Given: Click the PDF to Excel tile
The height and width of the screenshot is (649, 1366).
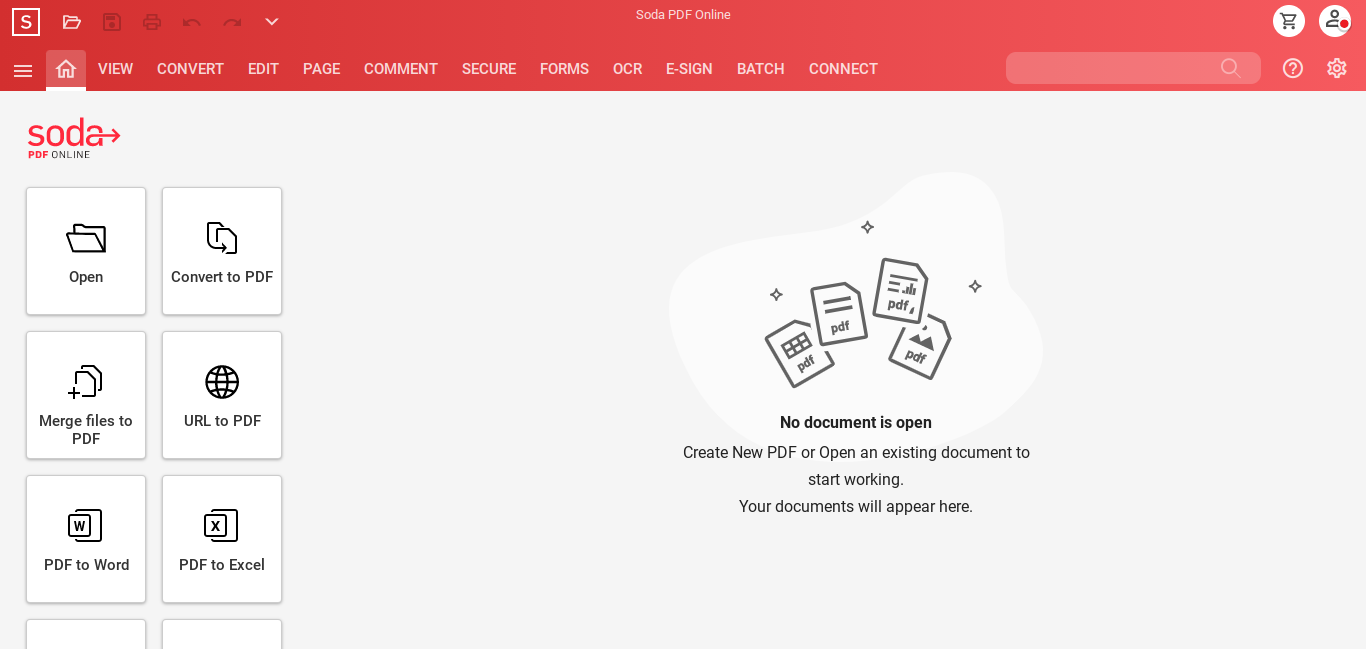Looking at the screenshot, I should (x=222, y=539).
